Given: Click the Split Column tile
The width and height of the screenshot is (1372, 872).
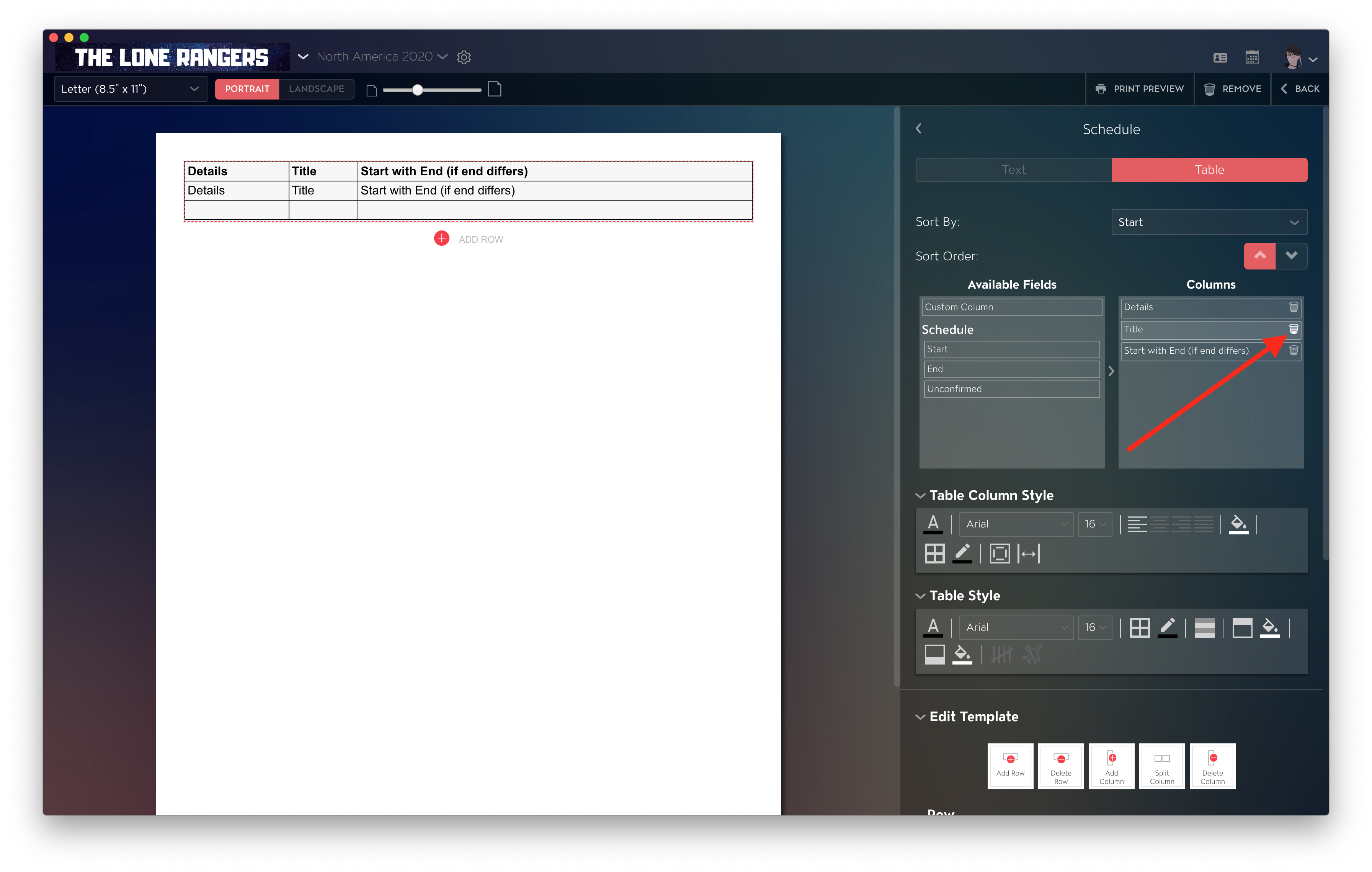Looking at the screenshot, I should [x=1162, y=766].
